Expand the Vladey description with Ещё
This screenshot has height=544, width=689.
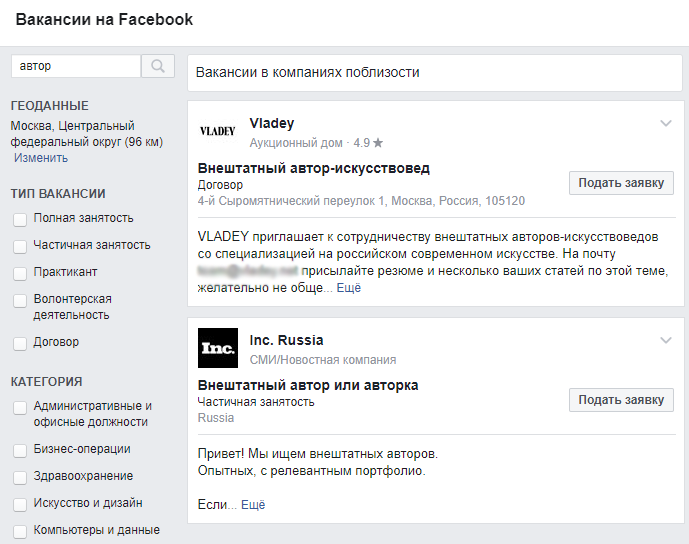coord(349,288)
